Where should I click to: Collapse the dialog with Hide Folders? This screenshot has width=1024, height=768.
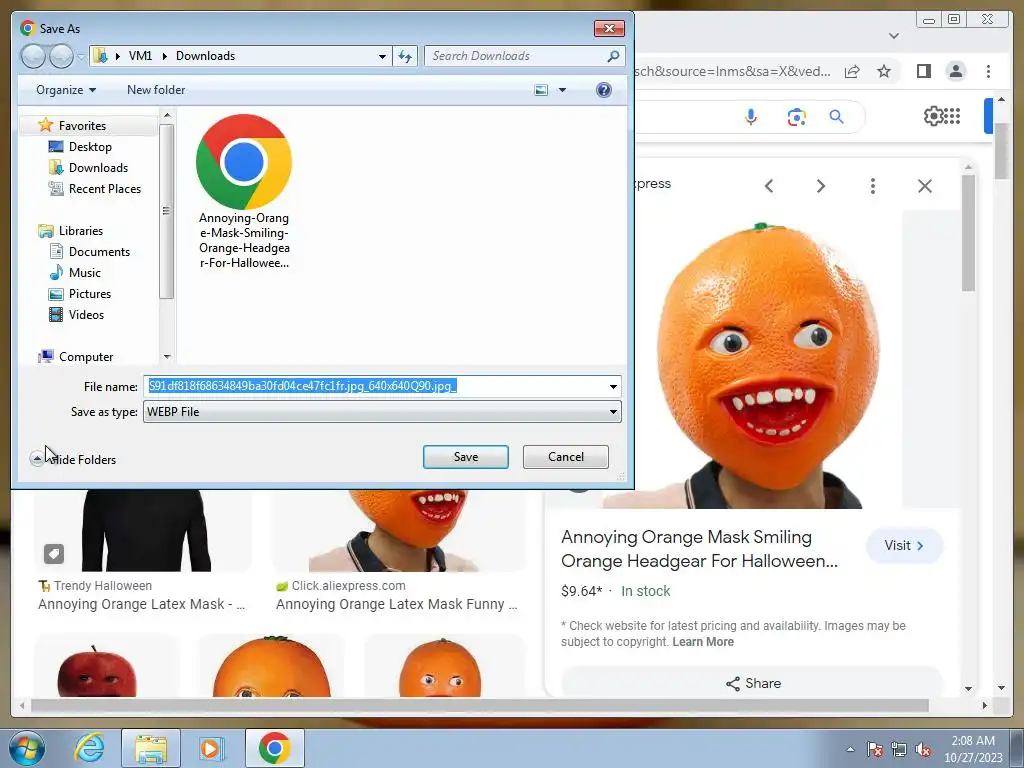click(73, 460)
